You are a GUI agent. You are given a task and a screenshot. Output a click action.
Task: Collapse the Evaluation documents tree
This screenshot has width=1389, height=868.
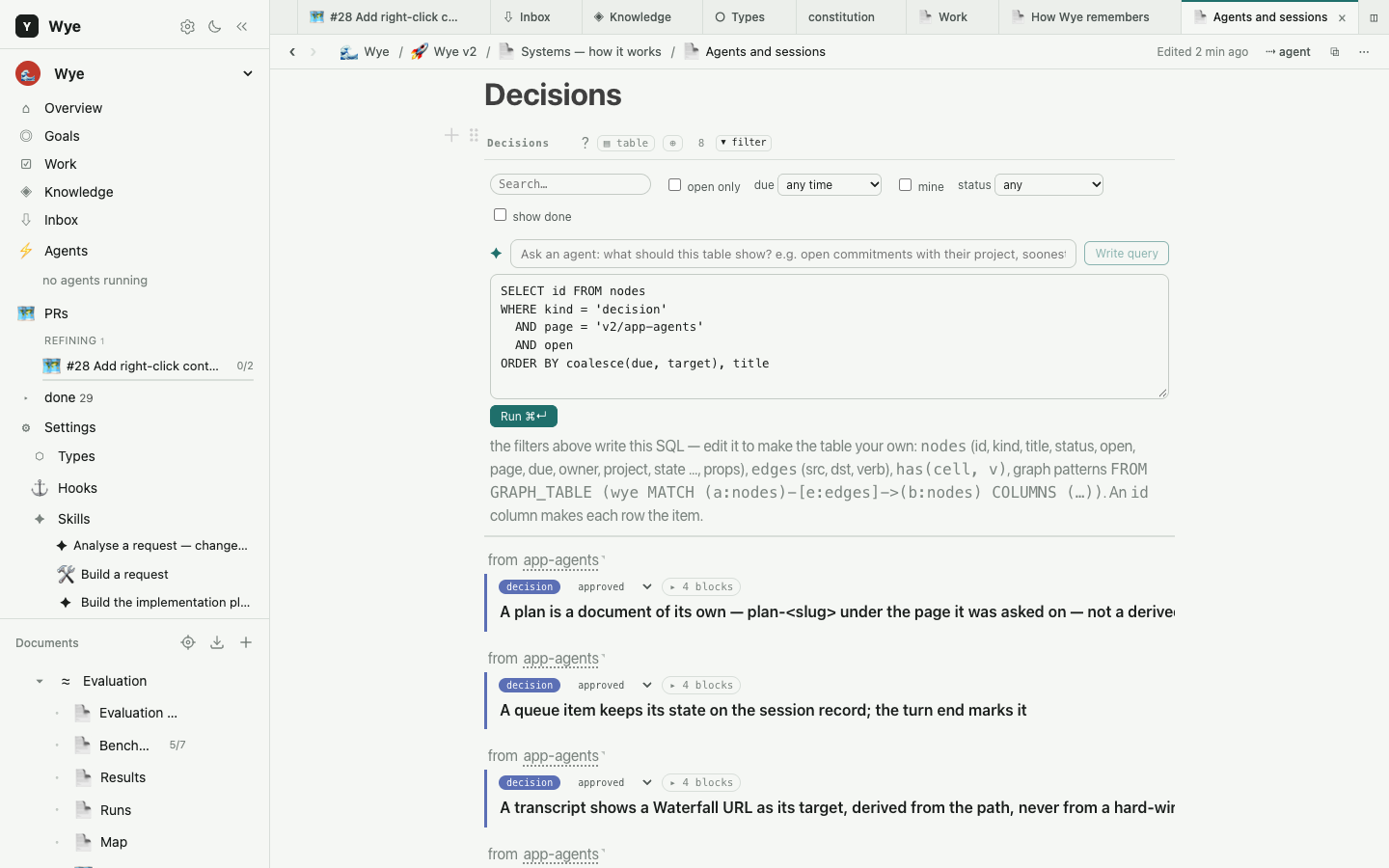40,681
